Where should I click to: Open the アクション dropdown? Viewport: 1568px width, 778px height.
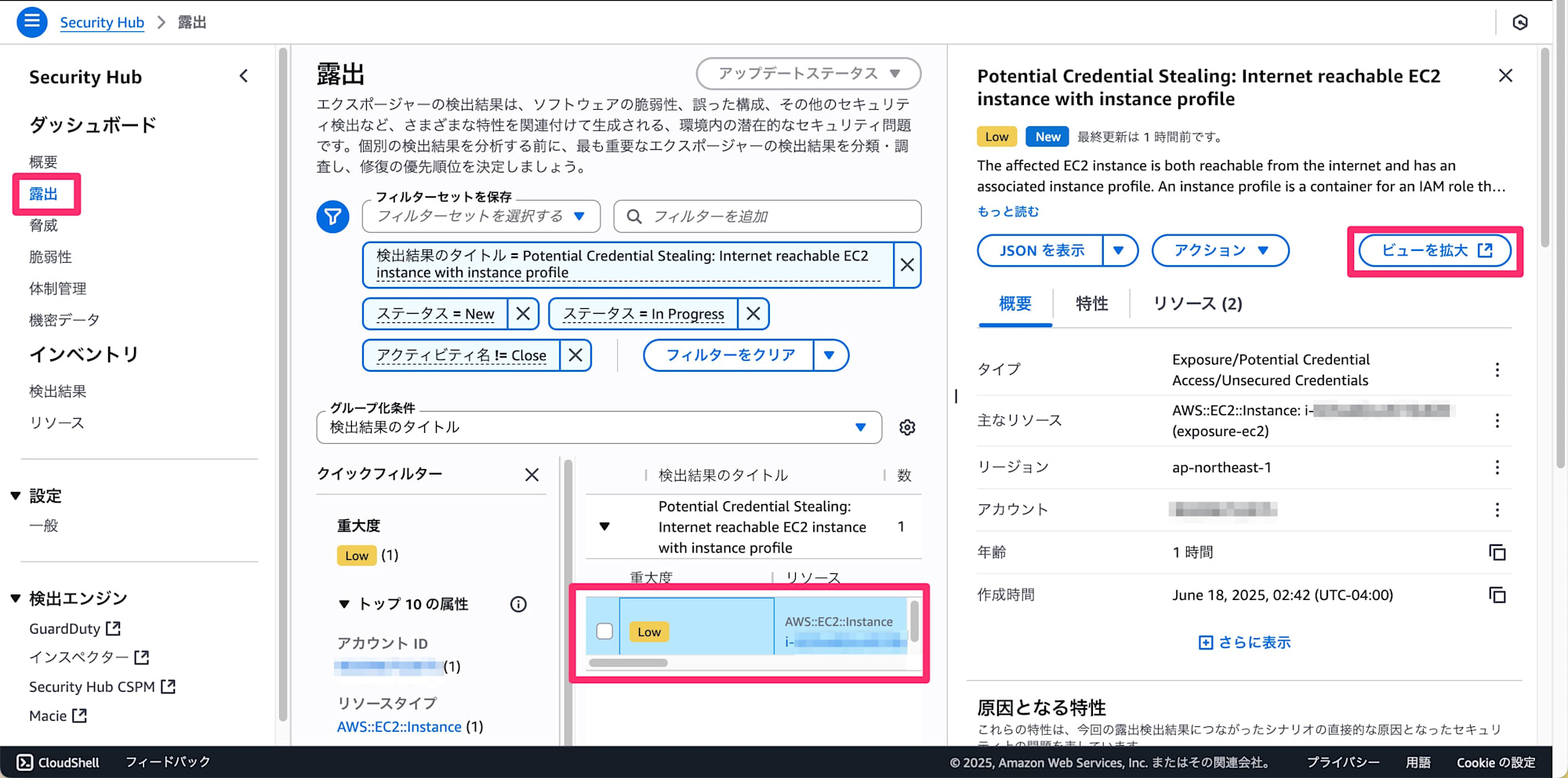coord(1220,251)
